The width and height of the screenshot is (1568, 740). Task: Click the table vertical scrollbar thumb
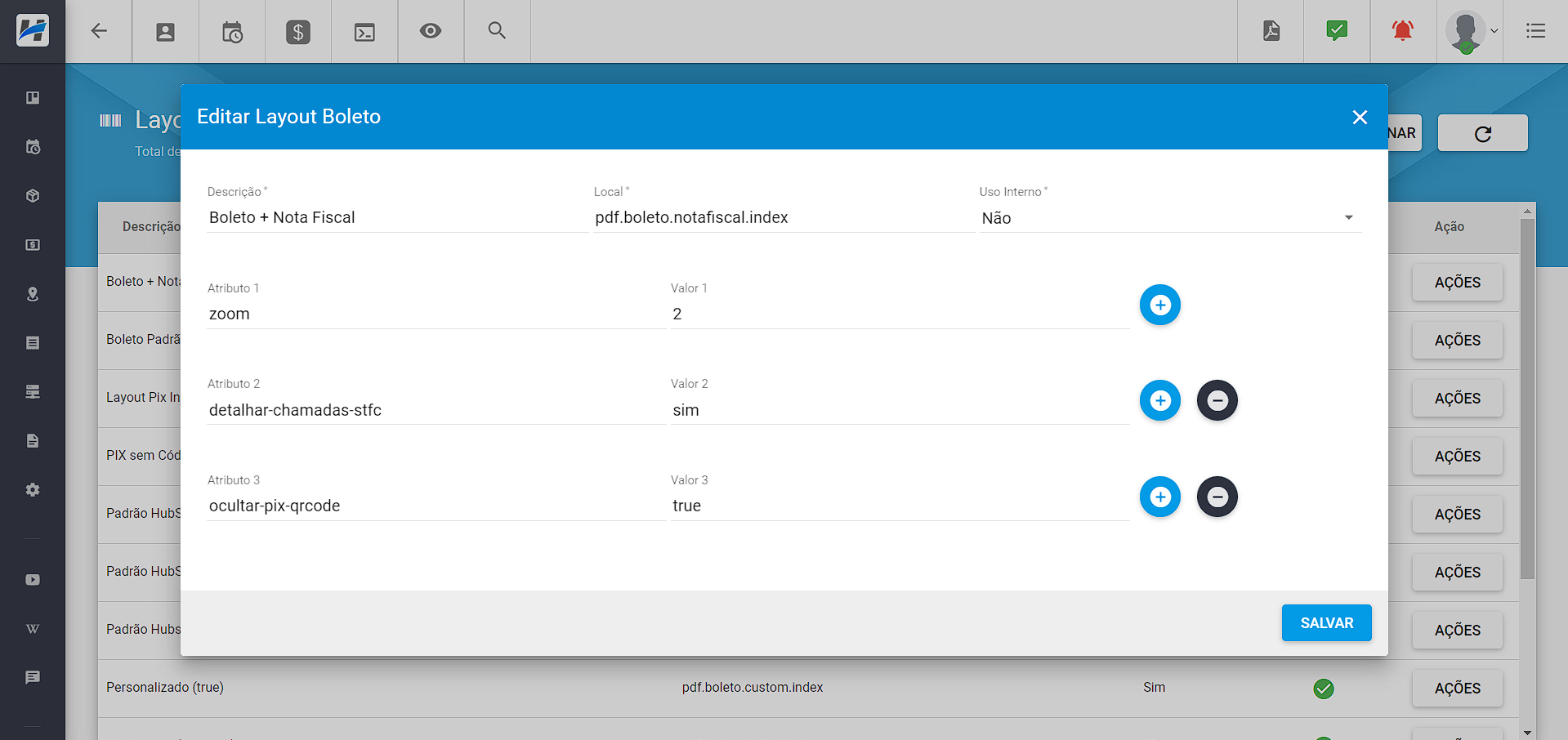click(x=1527, y=399)
